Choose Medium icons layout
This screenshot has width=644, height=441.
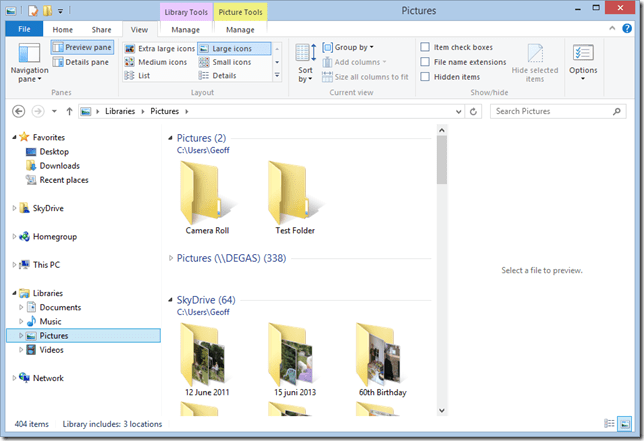(x=156, y=62)
